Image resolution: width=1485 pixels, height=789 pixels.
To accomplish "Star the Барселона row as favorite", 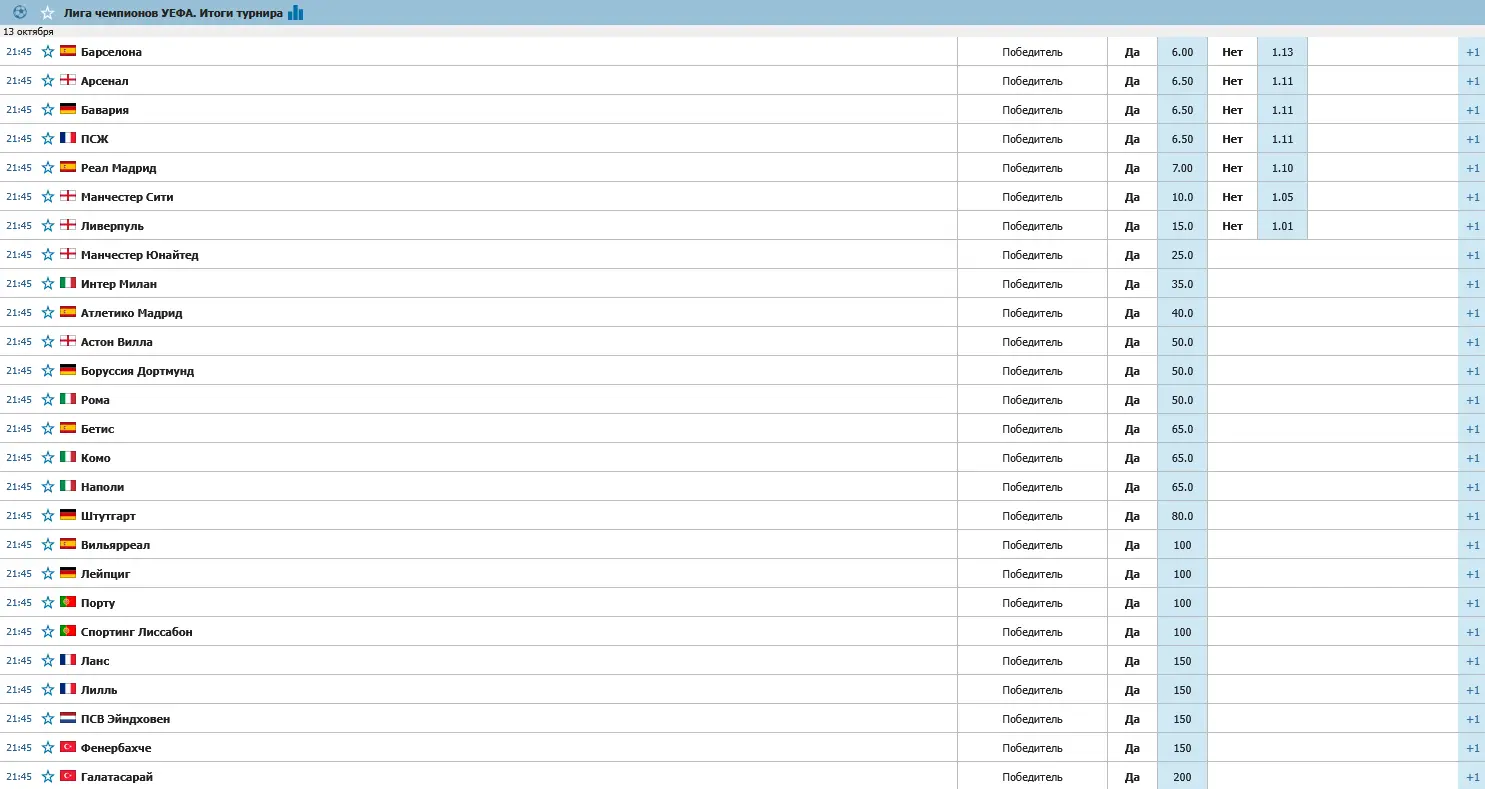I will [x=47, y=51].
